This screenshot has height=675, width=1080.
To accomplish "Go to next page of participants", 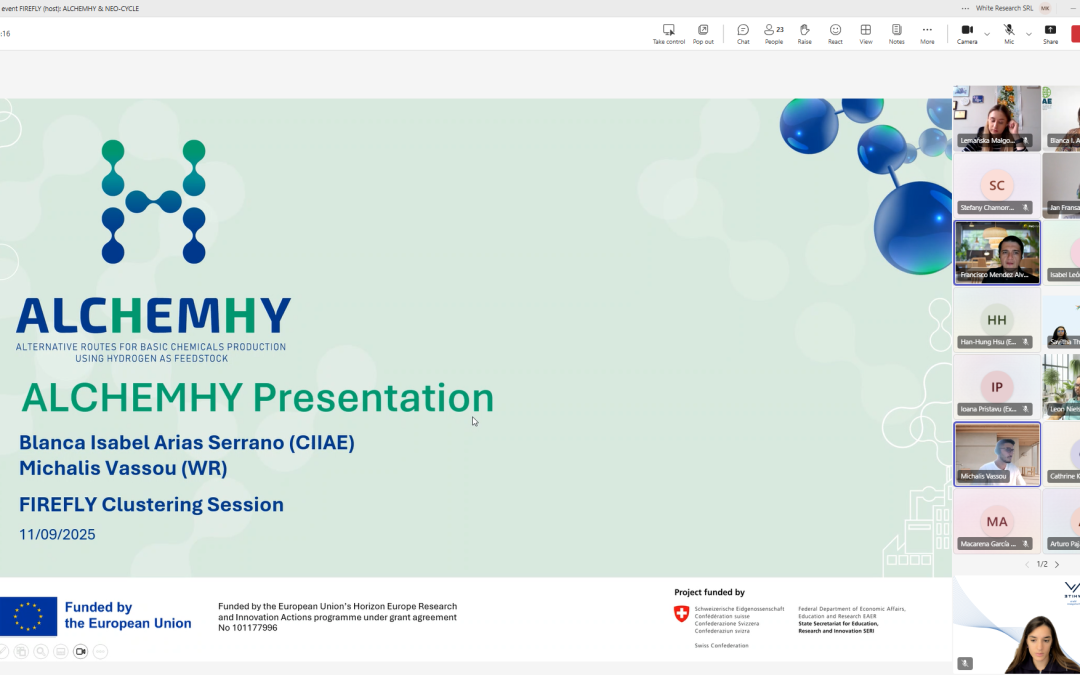I will click(x=1057, y=565).
